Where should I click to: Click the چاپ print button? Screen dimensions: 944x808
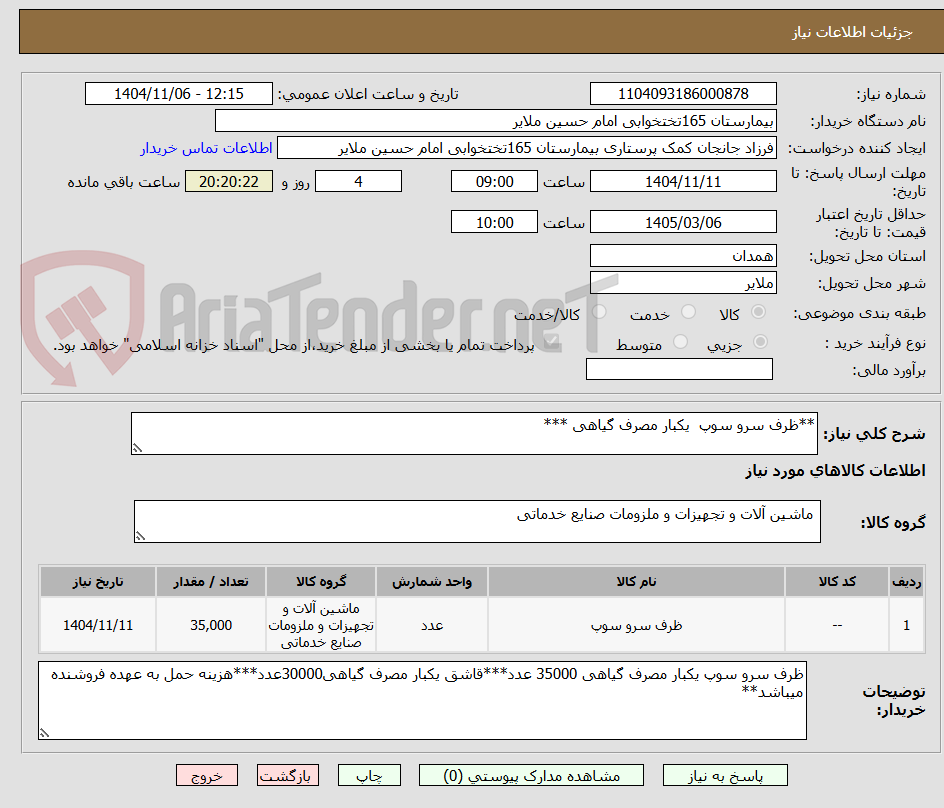(x=369, y=775)
